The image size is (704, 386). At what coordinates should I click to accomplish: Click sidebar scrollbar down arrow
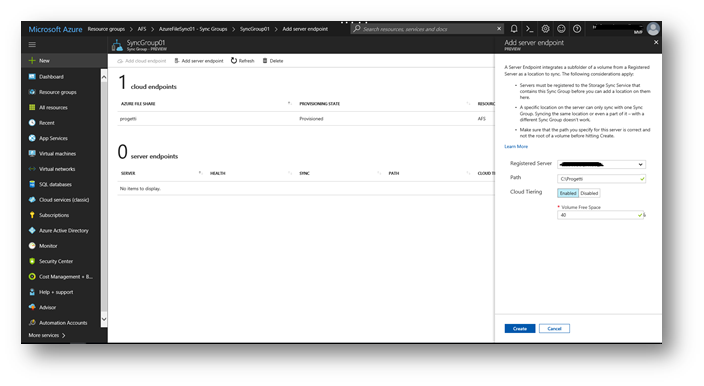(104, 319)
